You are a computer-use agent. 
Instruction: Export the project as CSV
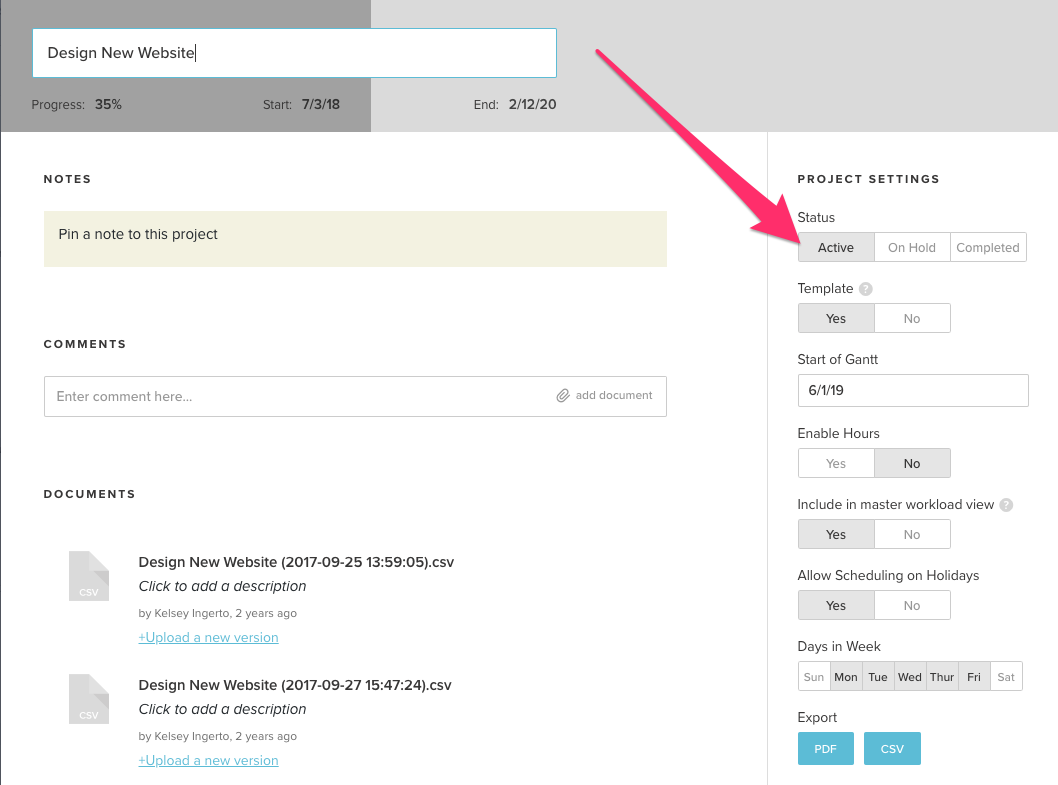click(x=892, y=749)
